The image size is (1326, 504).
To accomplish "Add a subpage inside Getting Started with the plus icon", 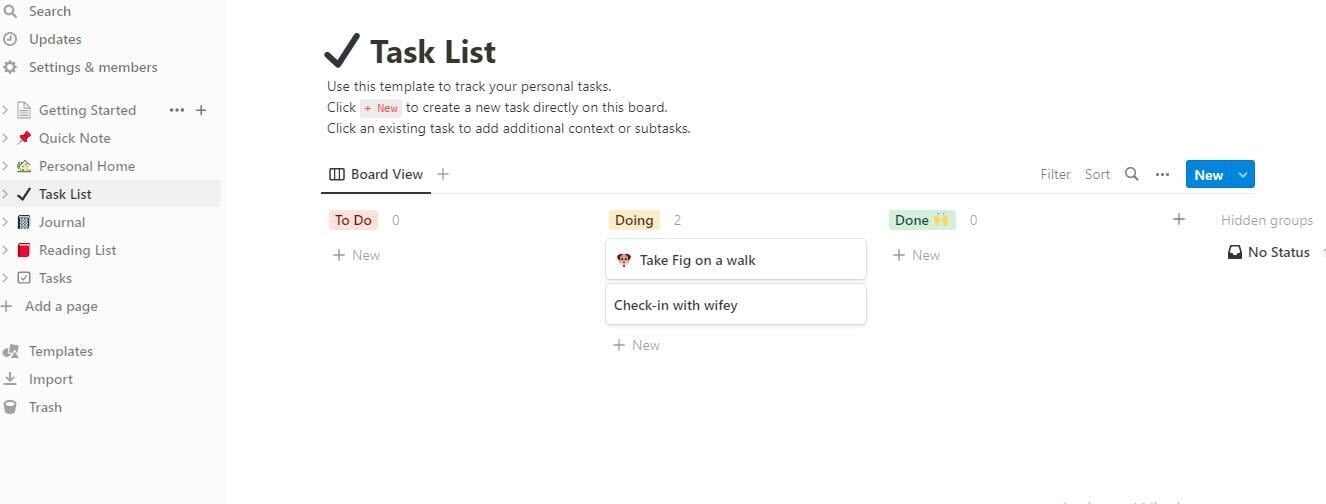I will (x=201, y=110).
